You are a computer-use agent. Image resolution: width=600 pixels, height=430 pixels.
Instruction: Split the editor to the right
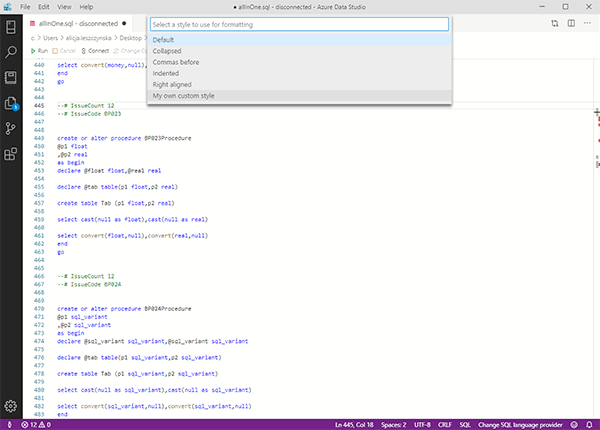(571, 23)
